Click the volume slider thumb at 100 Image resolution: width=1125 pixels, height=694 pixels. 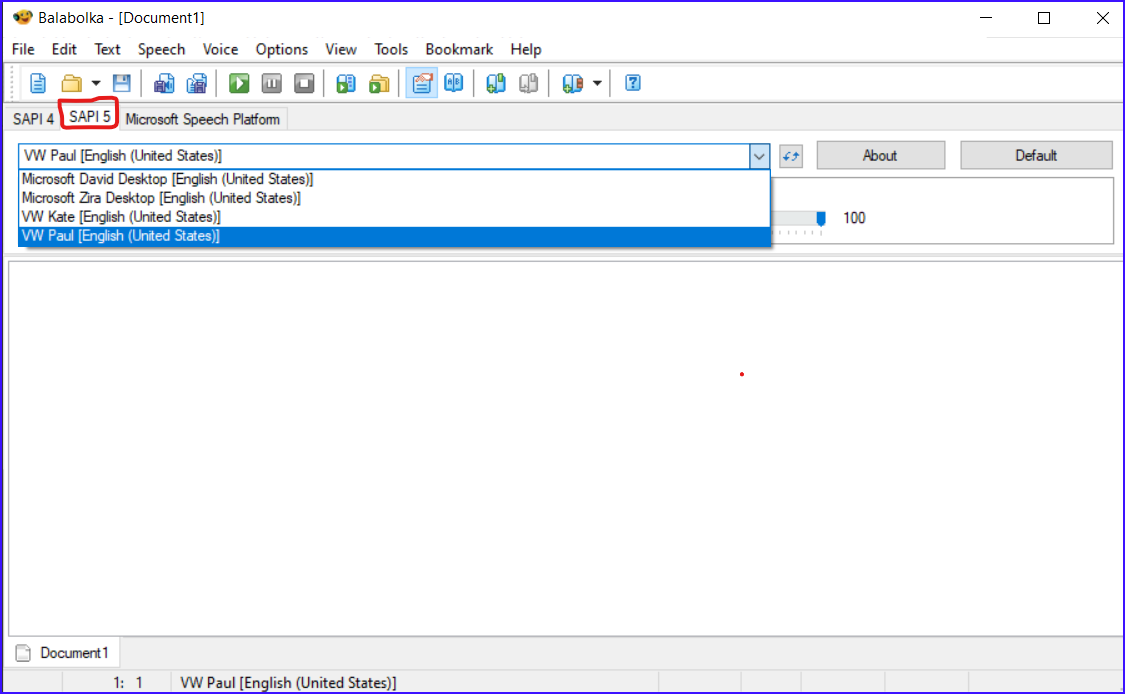(821, 218)
